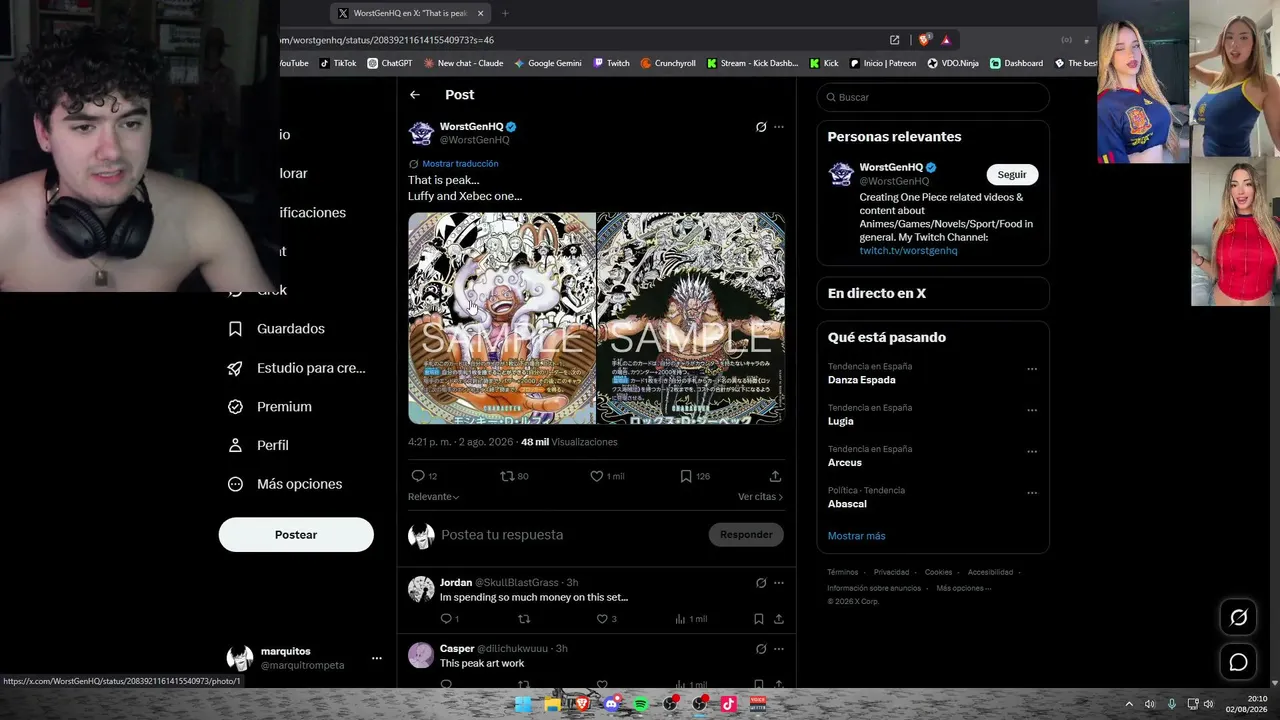Image resolution: width=1280 pixels, height=720 pixels.
Task: Follow WorstGenHQ with Seguir button
Action: (x=1012, y=175)
